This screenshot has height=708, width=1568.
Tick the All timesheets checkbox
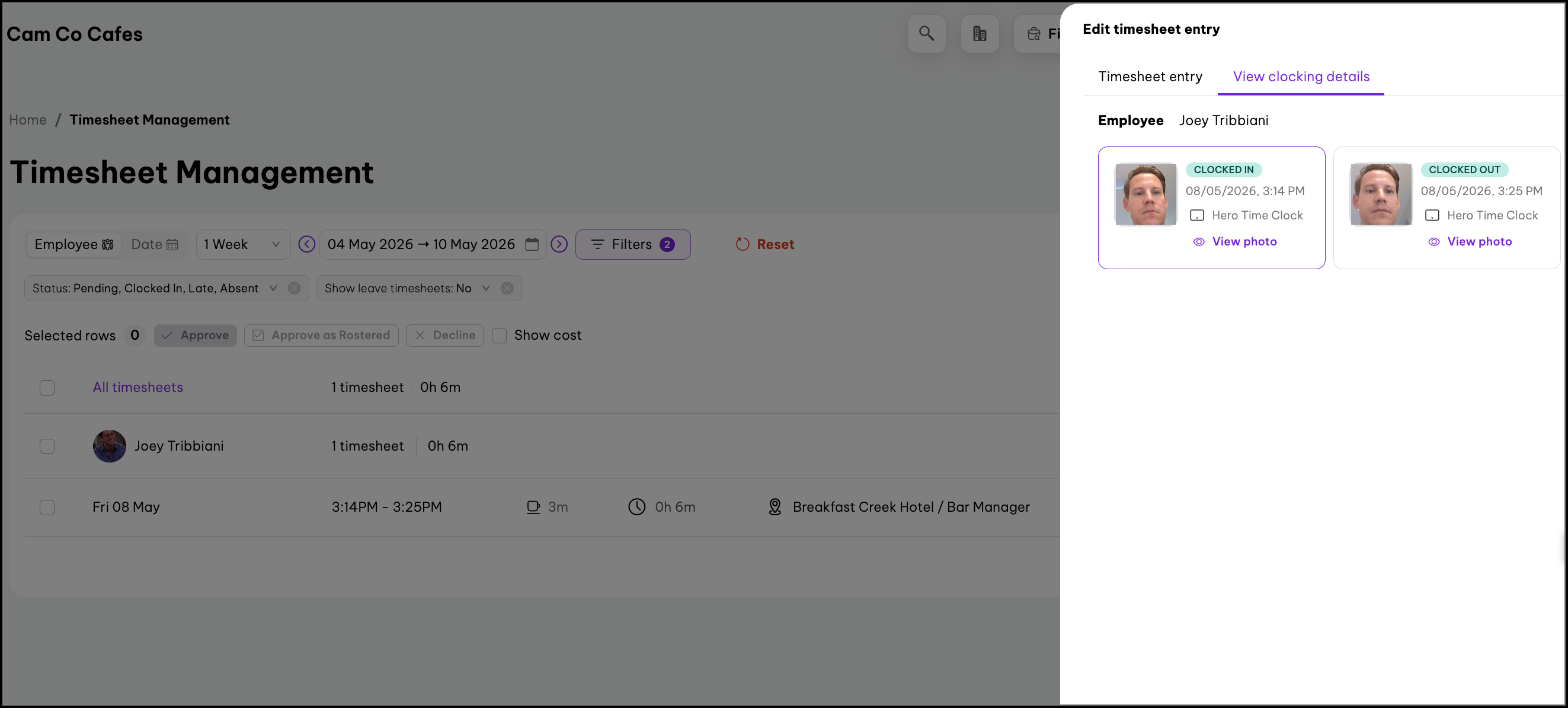coord(47,388)
